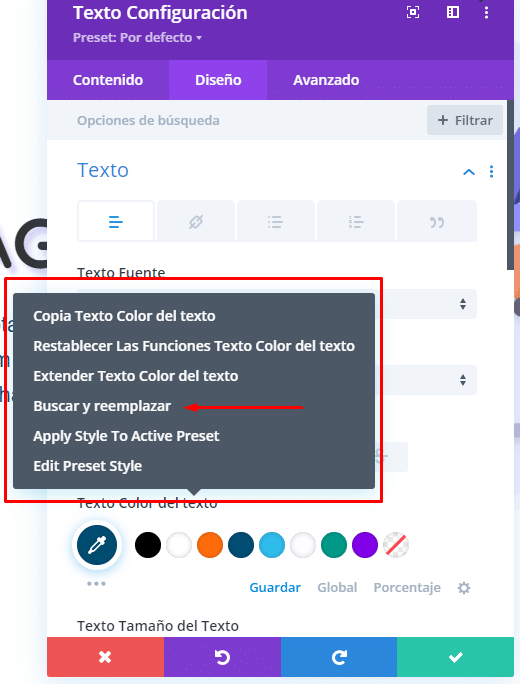
Task: Pick the dark blue color swatch
Action: coord(241,545)
